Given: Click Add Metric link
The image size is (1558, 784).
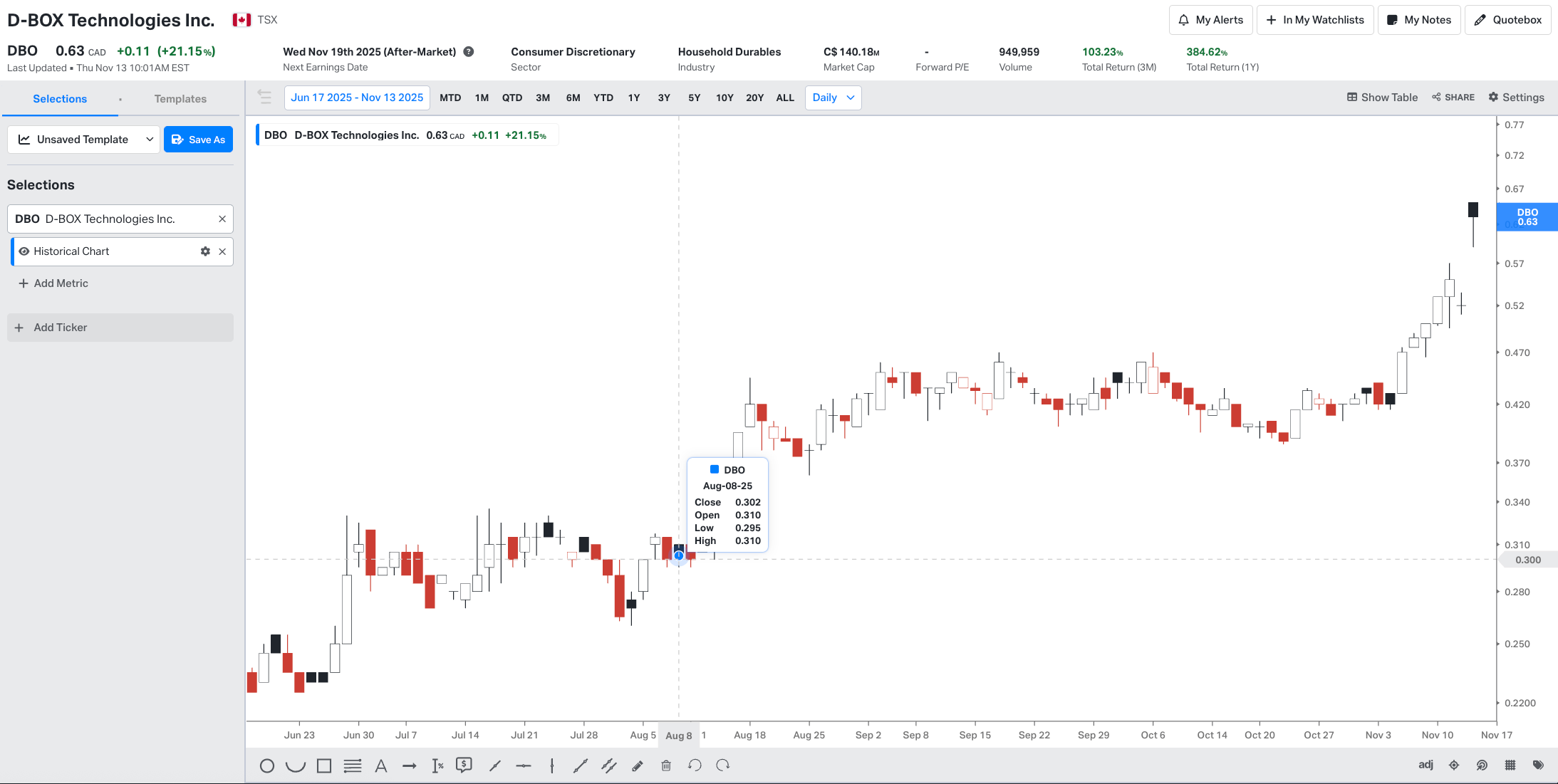Looking at the screenshot, I should [53, 283].
